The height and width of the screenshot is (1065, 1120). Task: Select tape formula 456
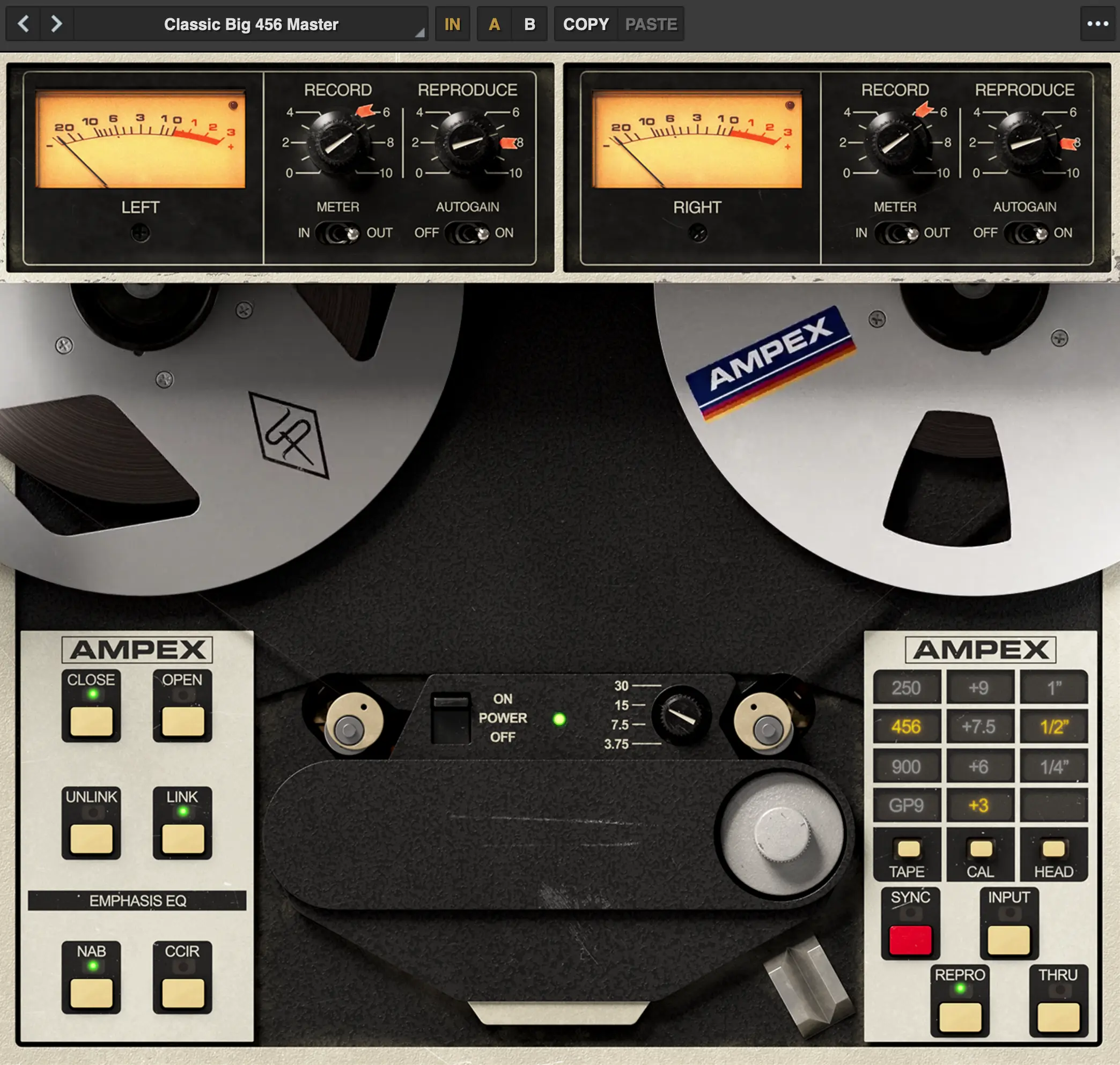906,727
